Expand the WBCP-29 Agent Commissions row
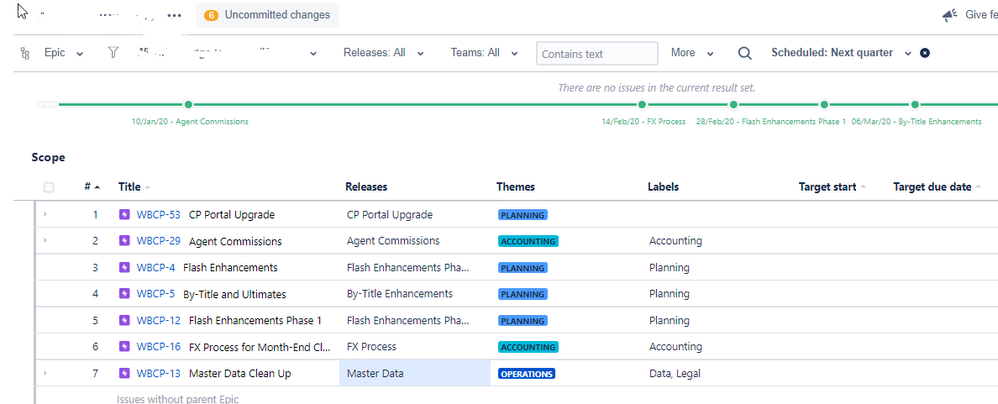This screenshot has width=998, height=404. coord(45,240)
